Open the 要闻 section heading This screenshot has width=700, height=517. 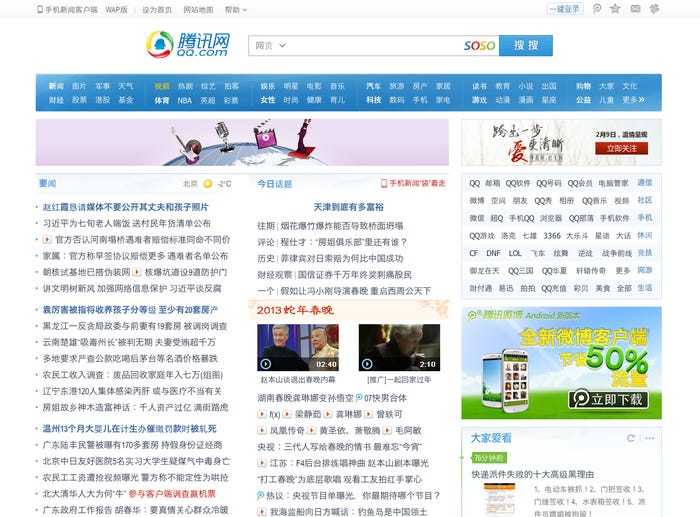(x=48, y=183)
